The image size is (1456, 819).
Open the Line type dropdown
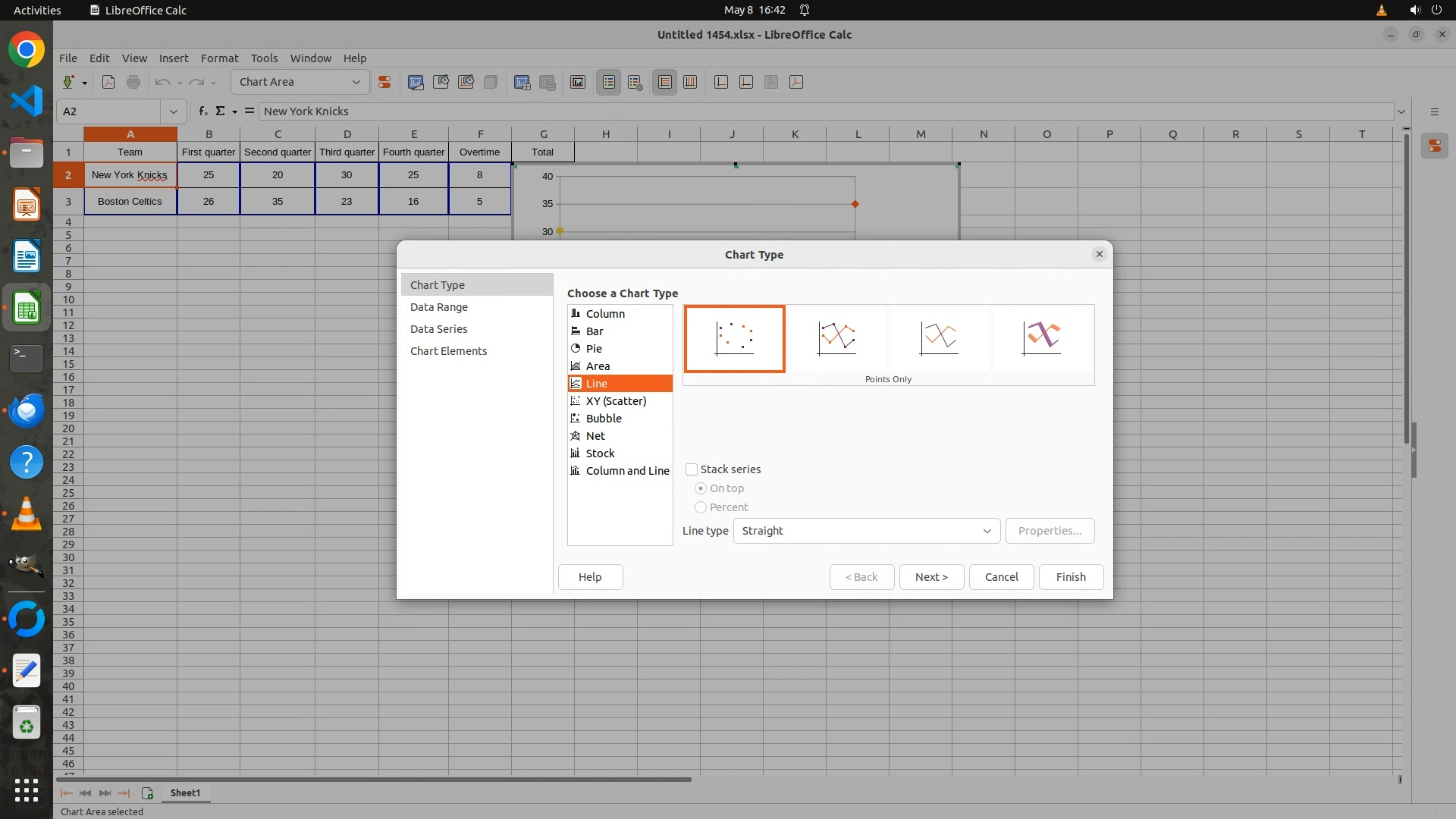pos(866,531)
